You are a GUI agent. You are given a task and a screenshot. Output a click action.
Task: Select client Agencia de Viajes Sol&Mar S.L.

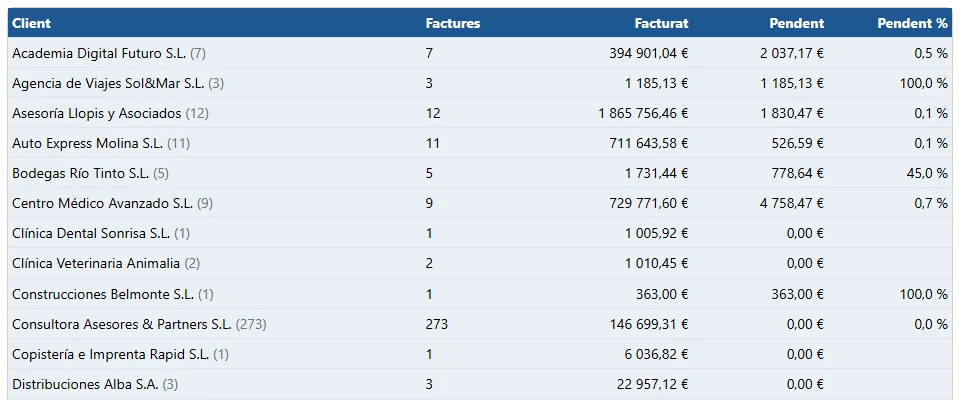pyautogui.click(x=108, y=83)
